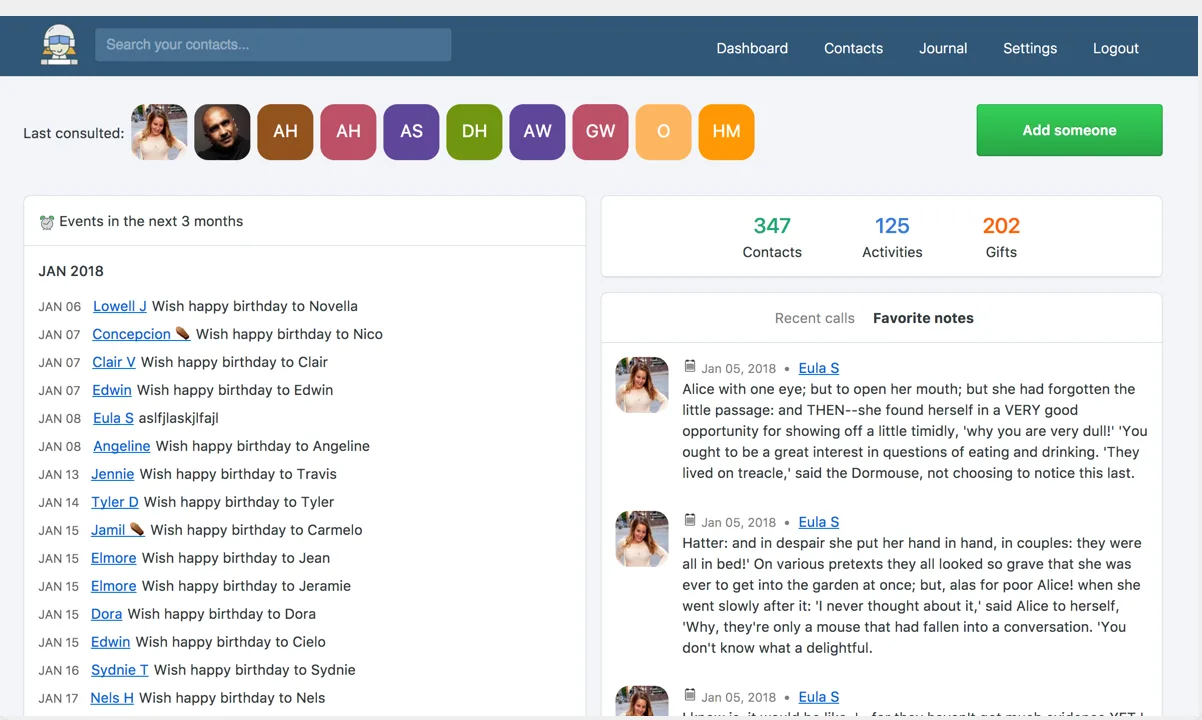This screenshot has height=720, width=1202.
Task: Open Angeline contact link
Action: (122, 446)
